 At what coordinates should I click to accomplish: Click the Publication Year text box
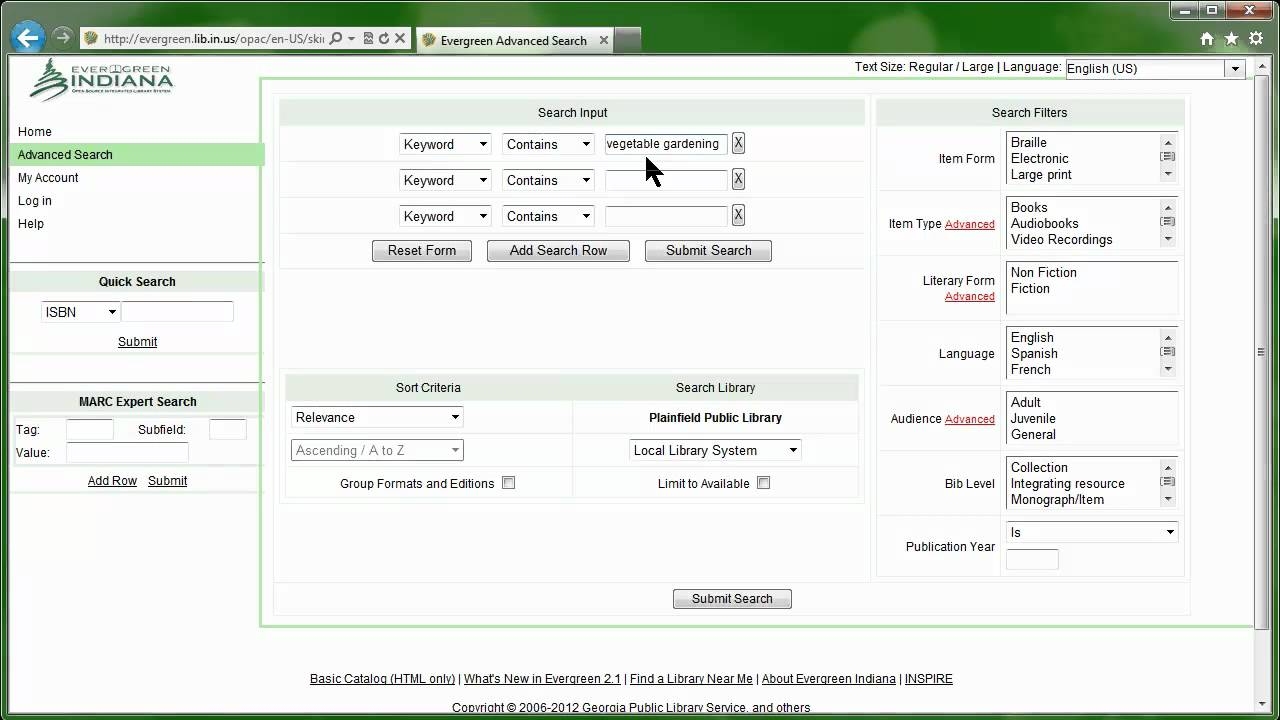tap(1032, 559)
